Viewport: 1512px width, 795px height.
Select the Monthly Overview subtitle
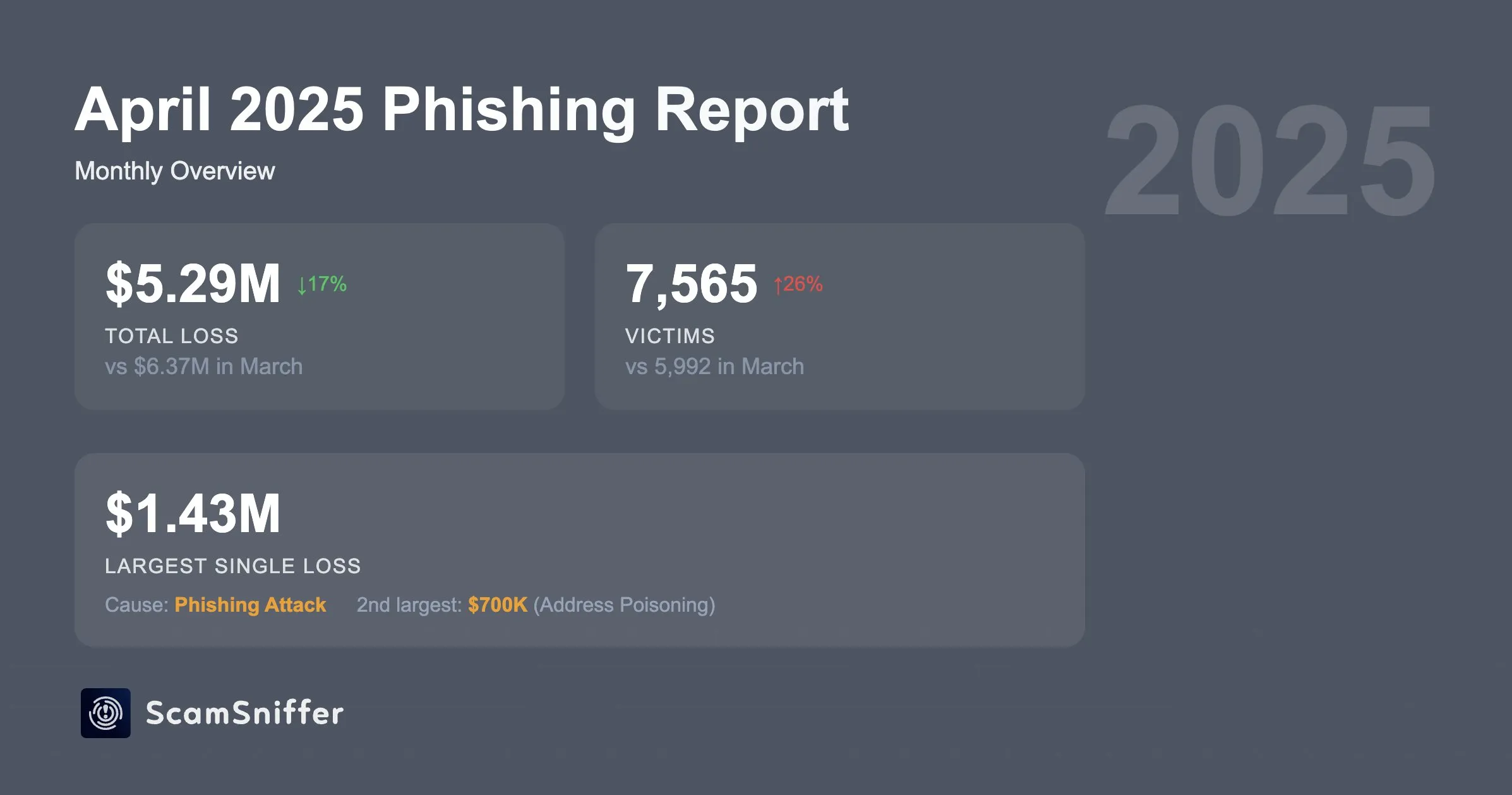(175, 171)
